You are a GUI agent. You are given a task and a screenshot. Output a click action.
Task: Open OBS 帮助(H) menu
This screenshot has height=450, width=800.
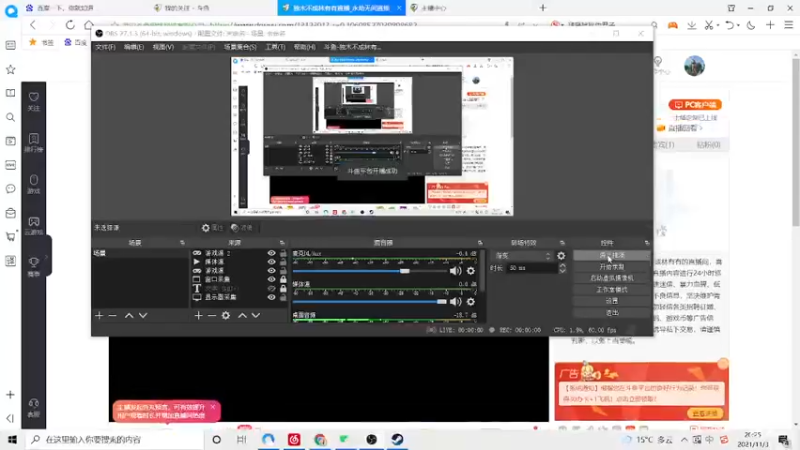tap(304, 47)
